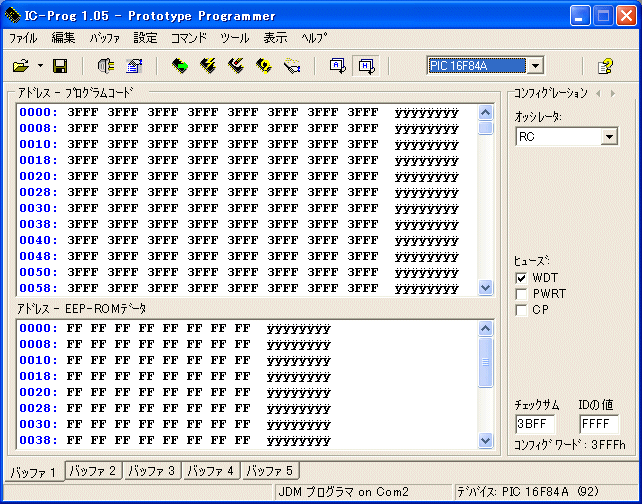
Task: Open the PIC 16F84A device dropdown
Action: [535, 66]
